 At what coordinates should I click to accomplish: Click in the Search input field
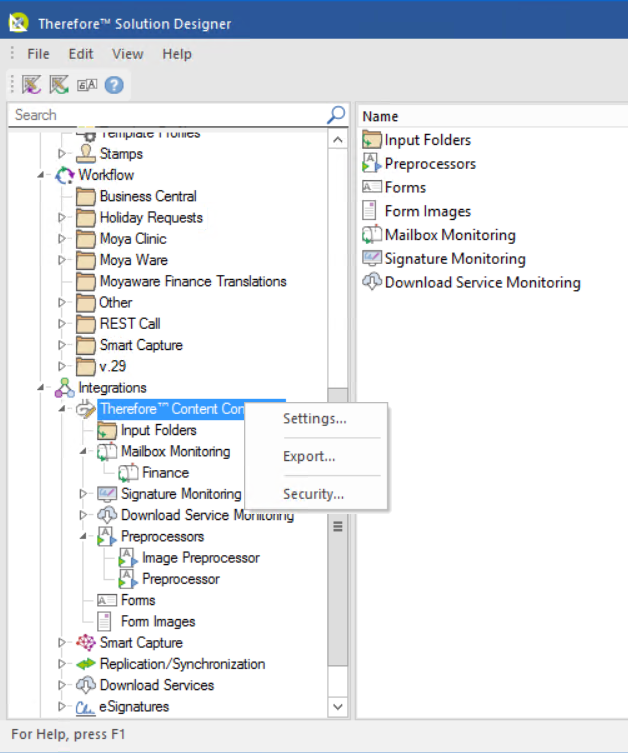(168, 115)
